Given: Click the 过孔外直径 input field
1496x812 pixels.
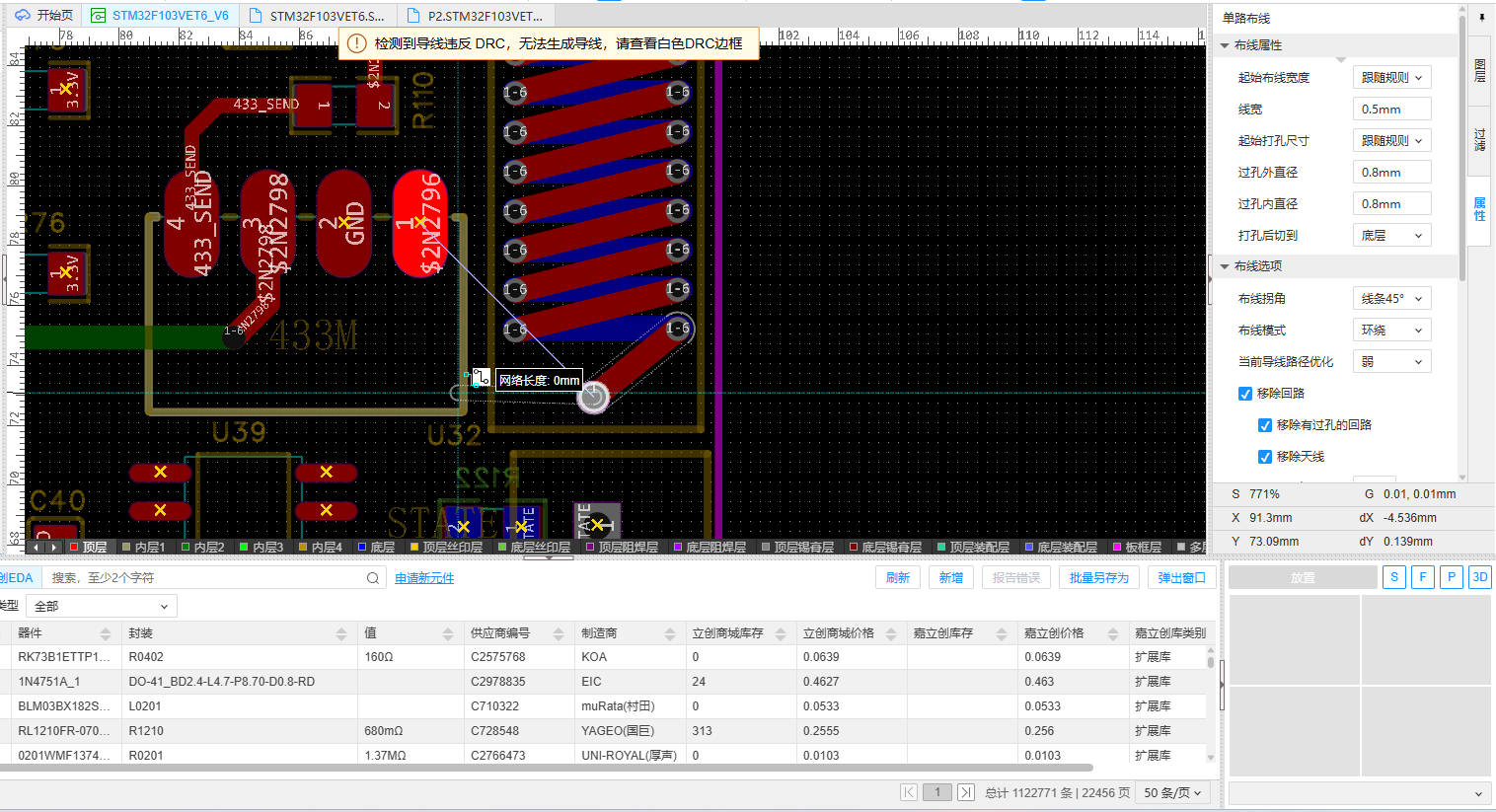Looking at the screenshot, I should pos(1391,173).
